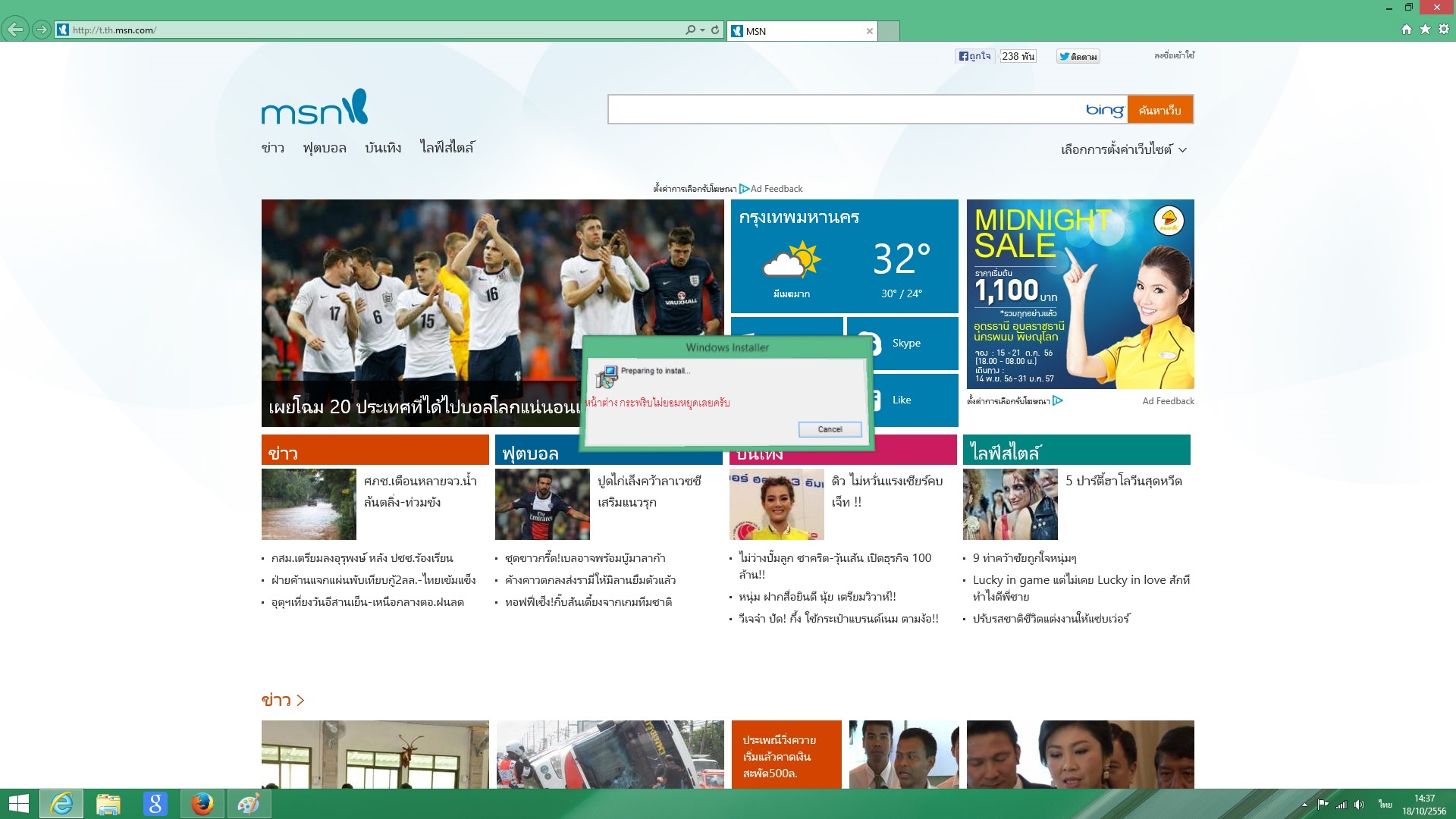1456x819 pixels.
Task: Click the browser Forward arrow button
Action: point(42,30)
